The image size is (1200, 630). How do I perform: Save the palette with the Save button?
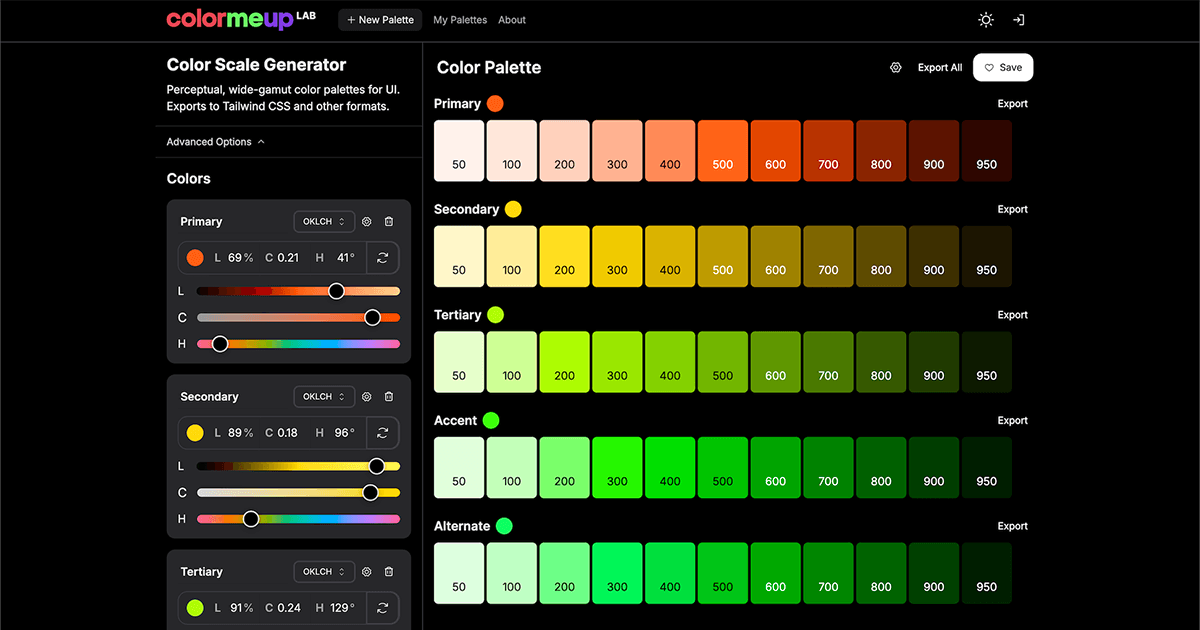coord(1003,67)
